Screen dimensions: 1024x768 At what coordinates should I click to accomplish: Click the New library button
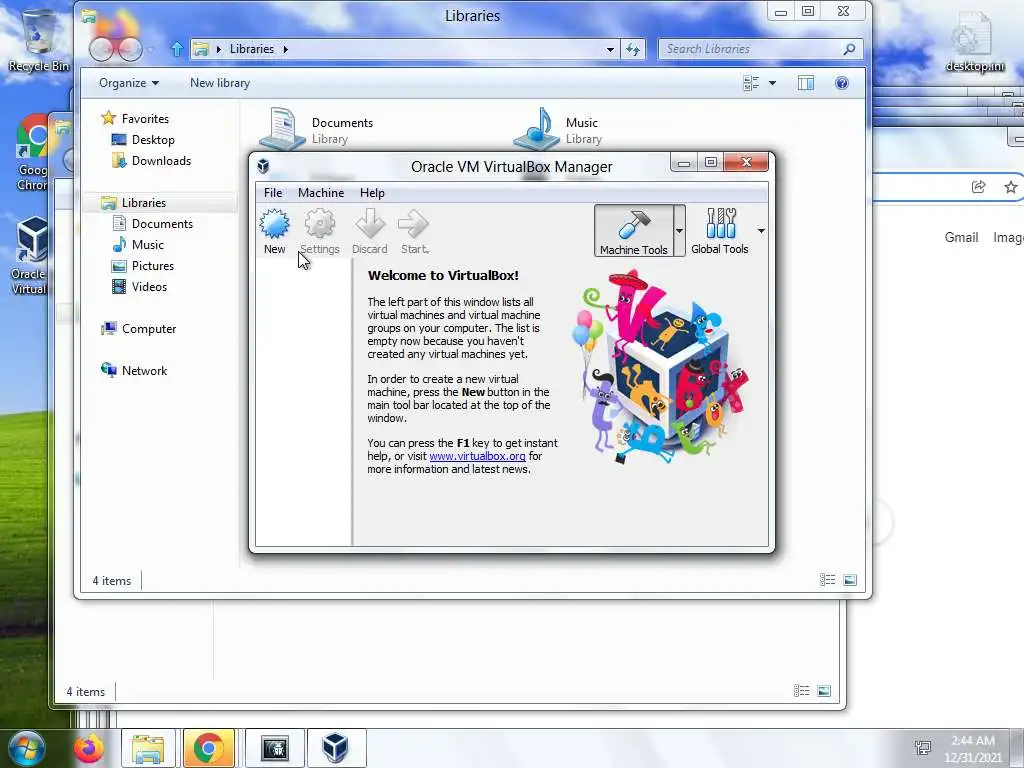tap(220, 83)
